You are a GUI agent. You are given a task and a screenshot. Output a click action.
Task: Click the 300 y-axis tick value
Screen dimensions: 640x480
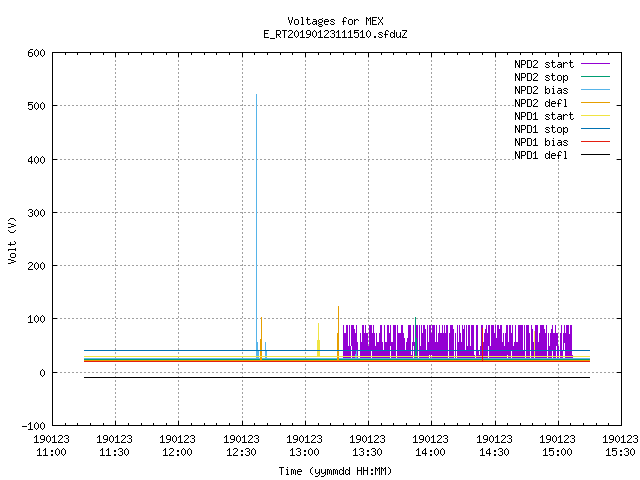click(36, 213)
